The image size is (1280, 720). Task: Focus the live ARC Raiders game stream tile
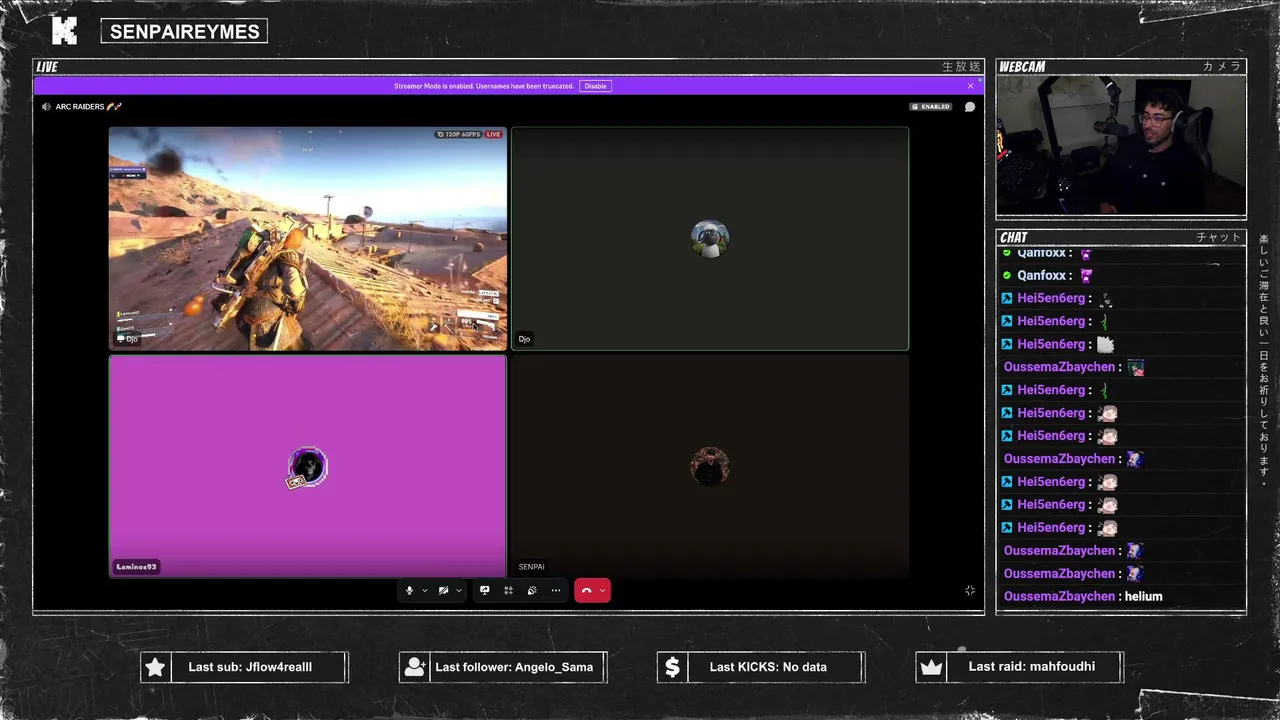308,238
